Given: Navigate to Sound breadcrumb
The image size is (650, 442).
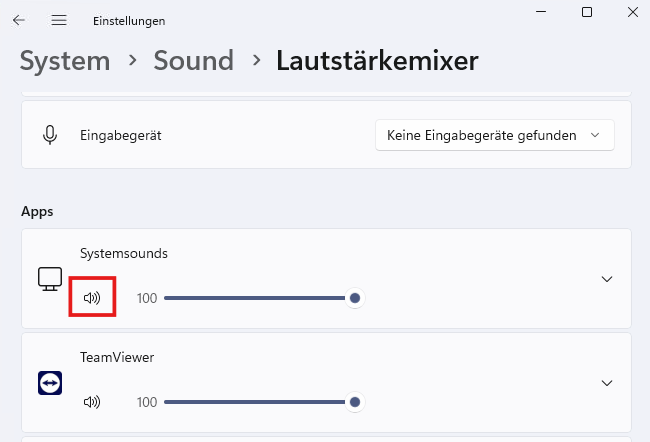Looking at the screenshot, I should [x=194, y=61].
